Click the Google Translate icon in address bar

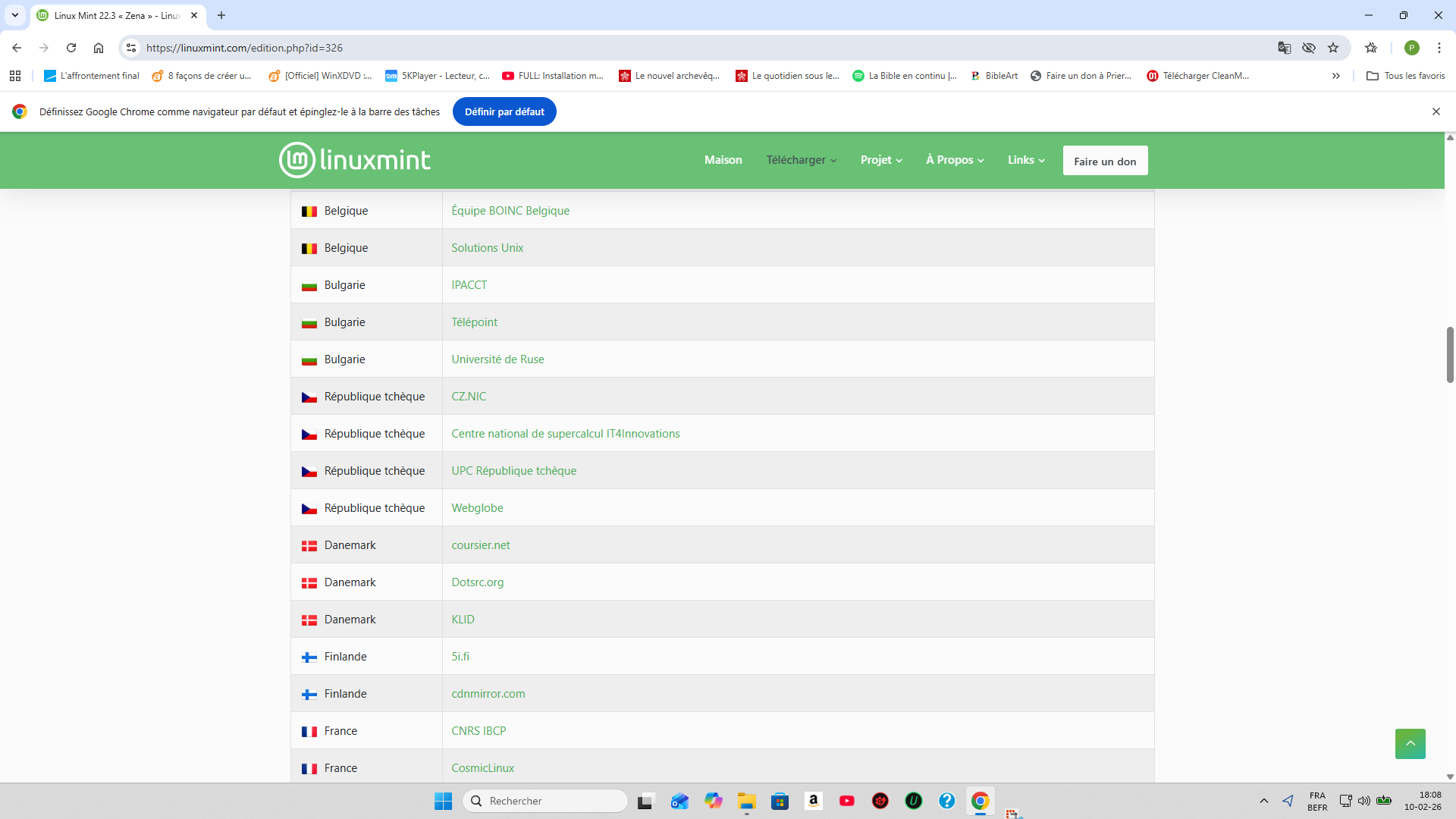tap(1284, 48)
